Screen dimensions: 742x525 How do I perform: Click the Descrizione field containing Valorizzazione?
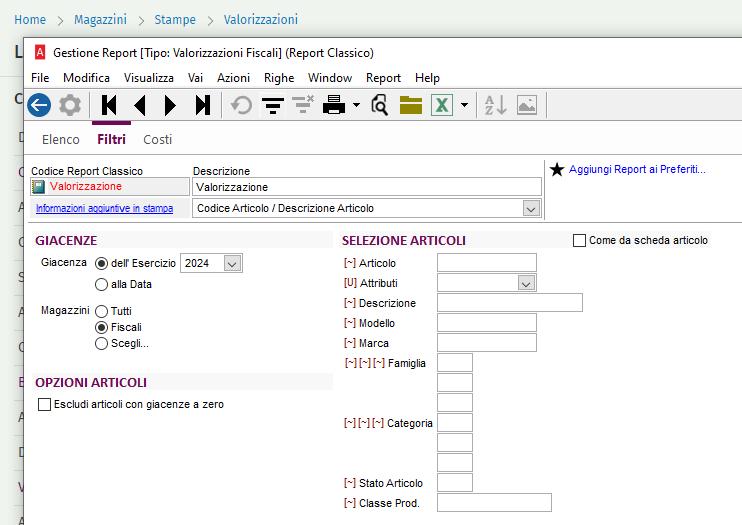pyautogui.click(x=367, y=187)
